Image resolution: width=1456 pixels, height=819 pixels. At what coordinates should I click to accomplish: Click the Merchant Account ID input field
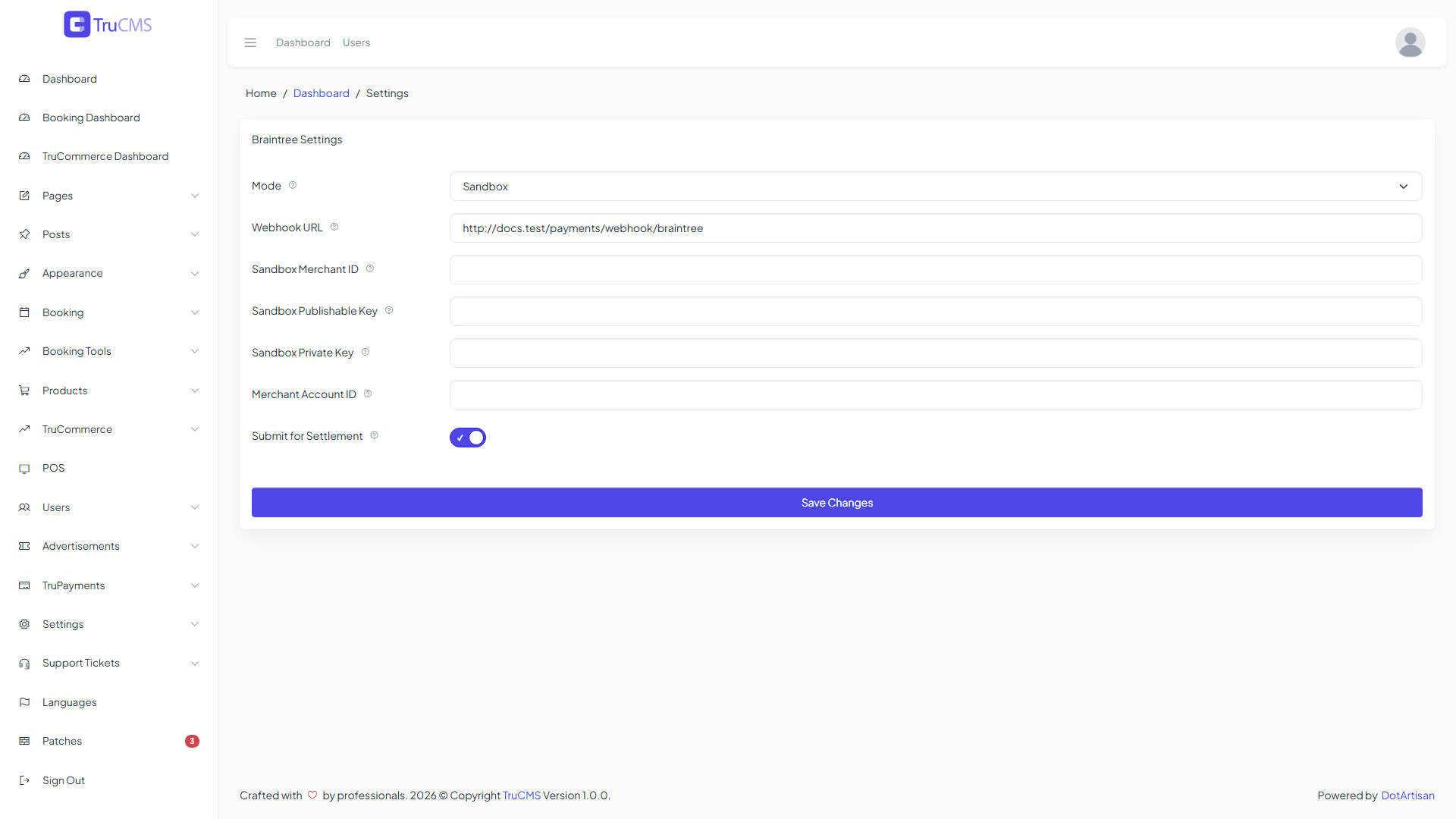936,395
